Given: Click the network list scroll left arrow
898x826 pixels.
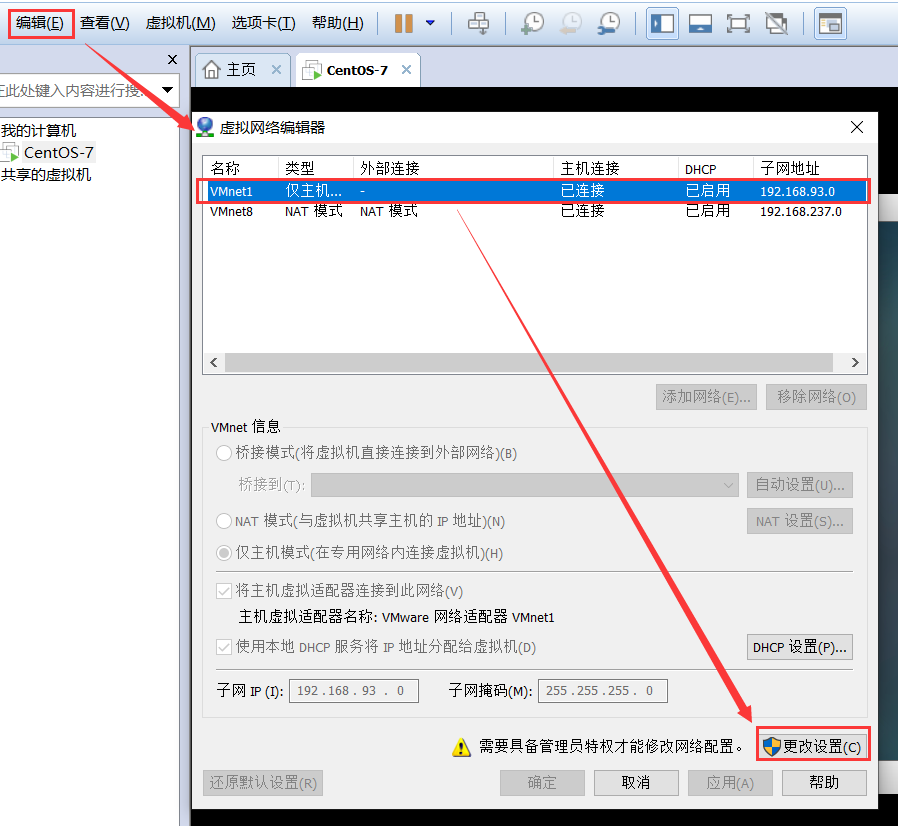Looking at the screenshot, I should (214, 362).
